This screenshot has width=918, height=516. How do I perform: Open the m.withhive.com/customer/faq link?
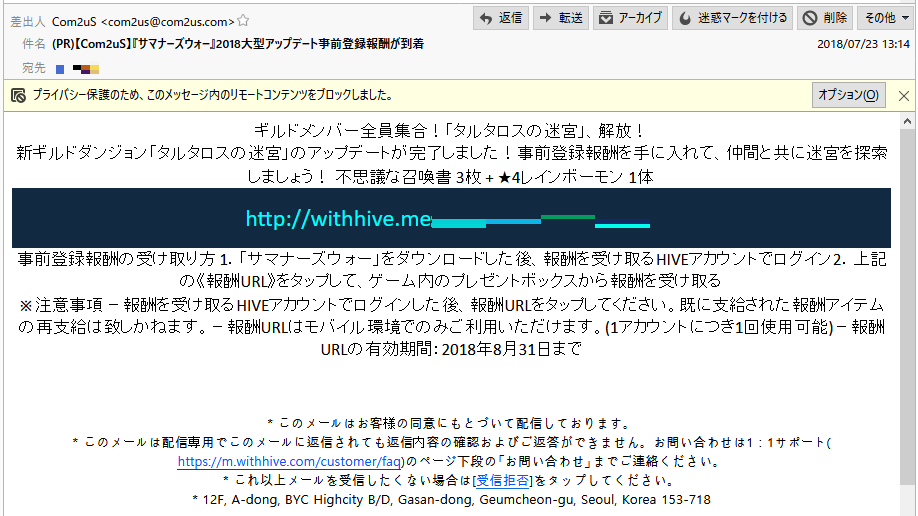click(289, 462)
